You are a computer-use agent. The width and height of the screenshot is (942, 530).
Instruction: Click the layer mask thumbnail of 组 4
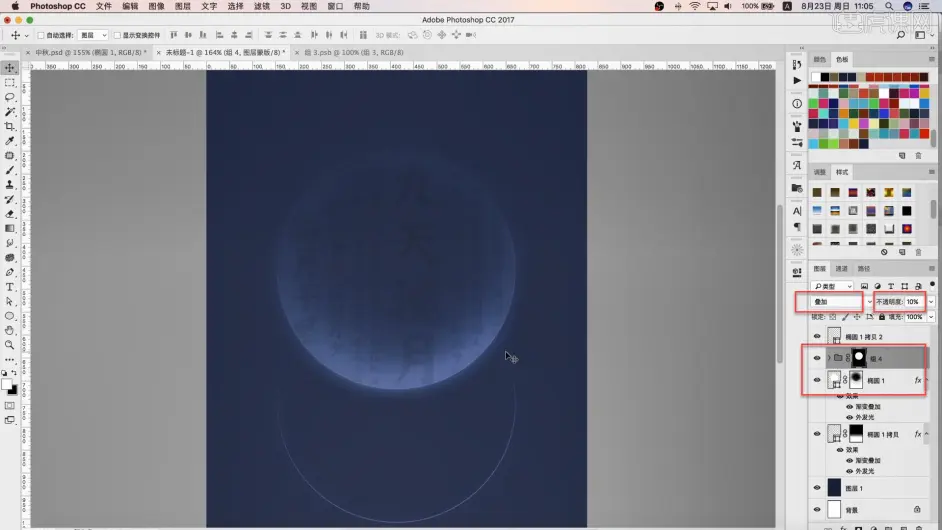859,358
